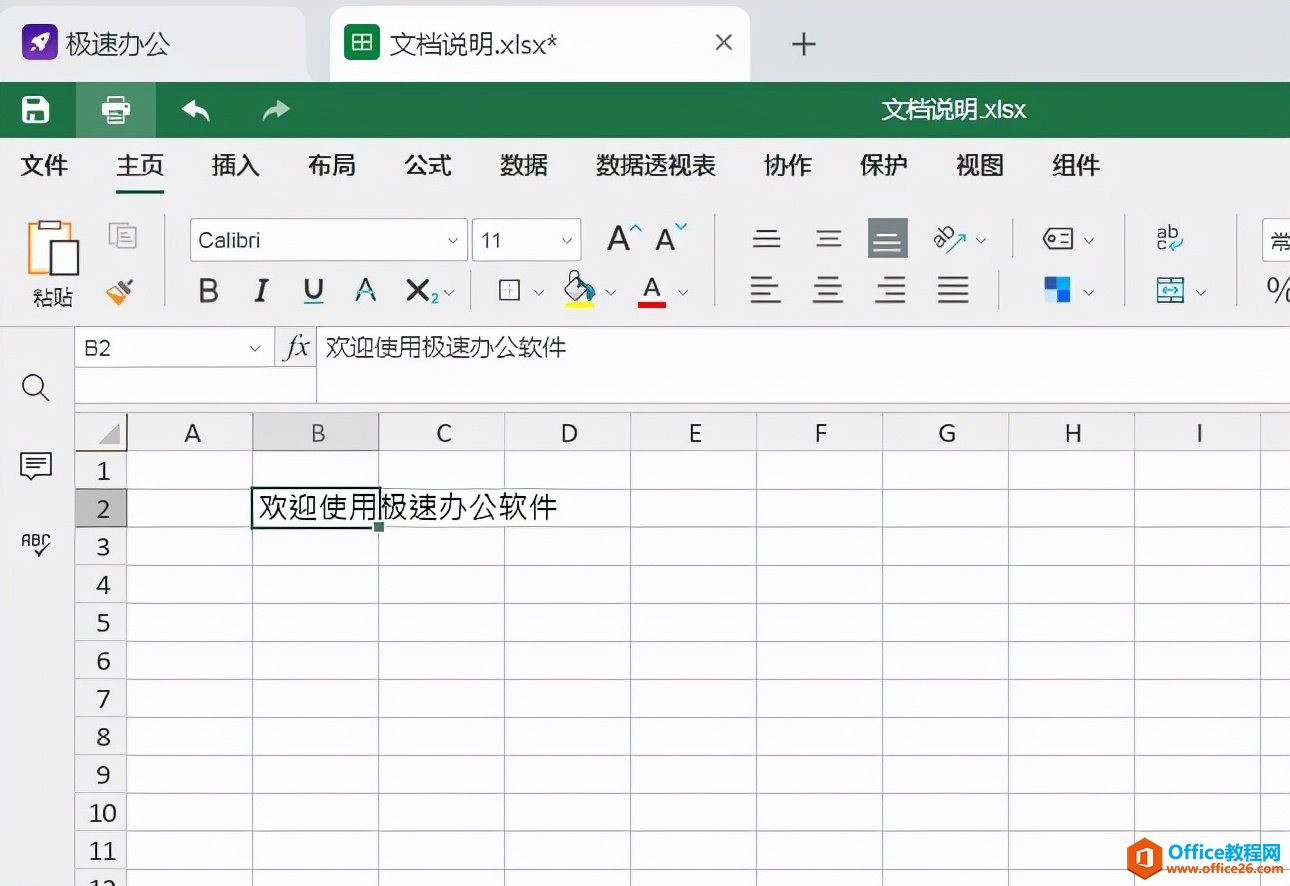The width and height of the screenshot is (1290, 886).
Task: Save the document with the floppy icon
Action: (x=36, y=110)
